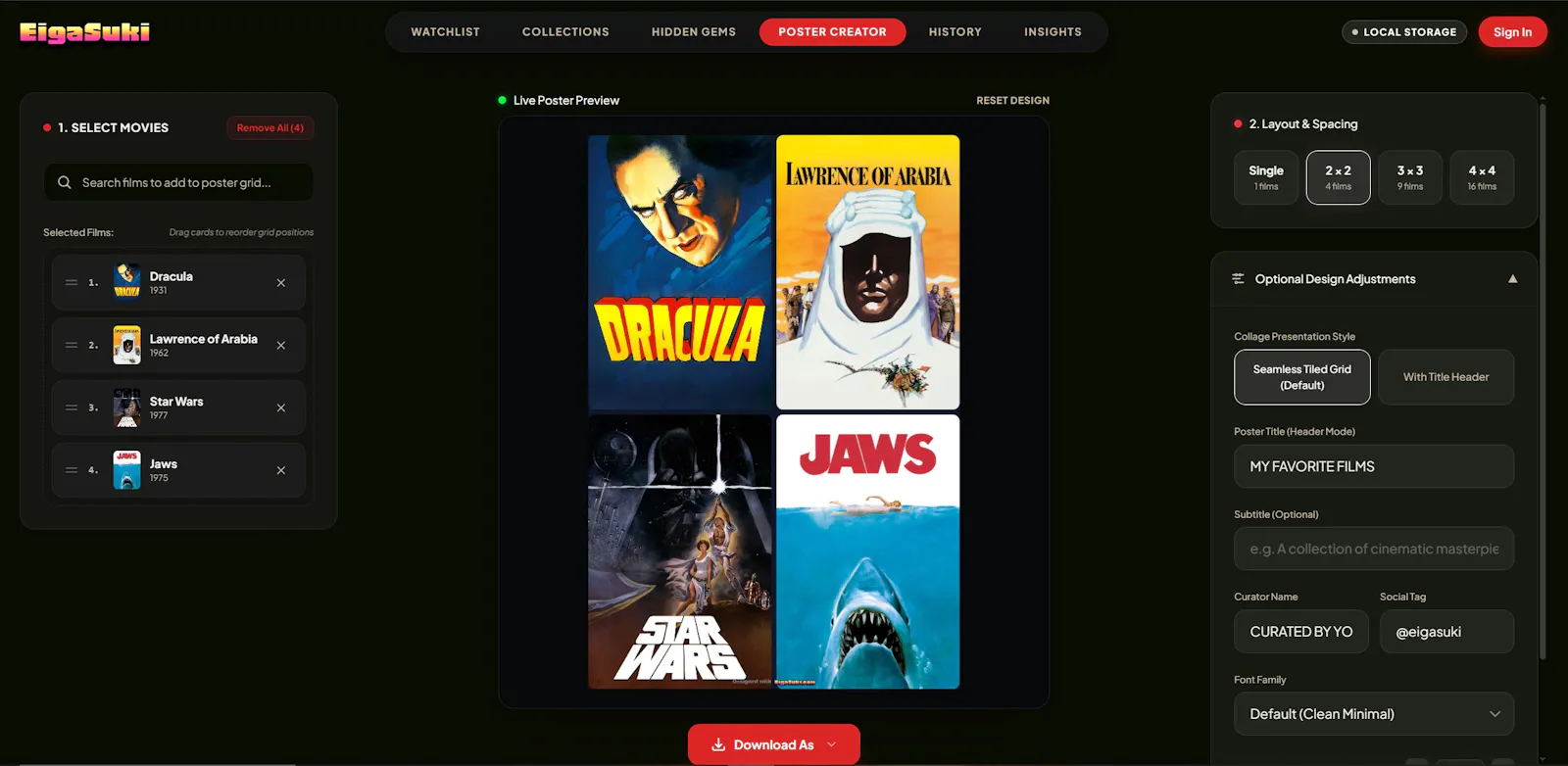
Task: Switch to the History tab
Action: click(955, 32)
